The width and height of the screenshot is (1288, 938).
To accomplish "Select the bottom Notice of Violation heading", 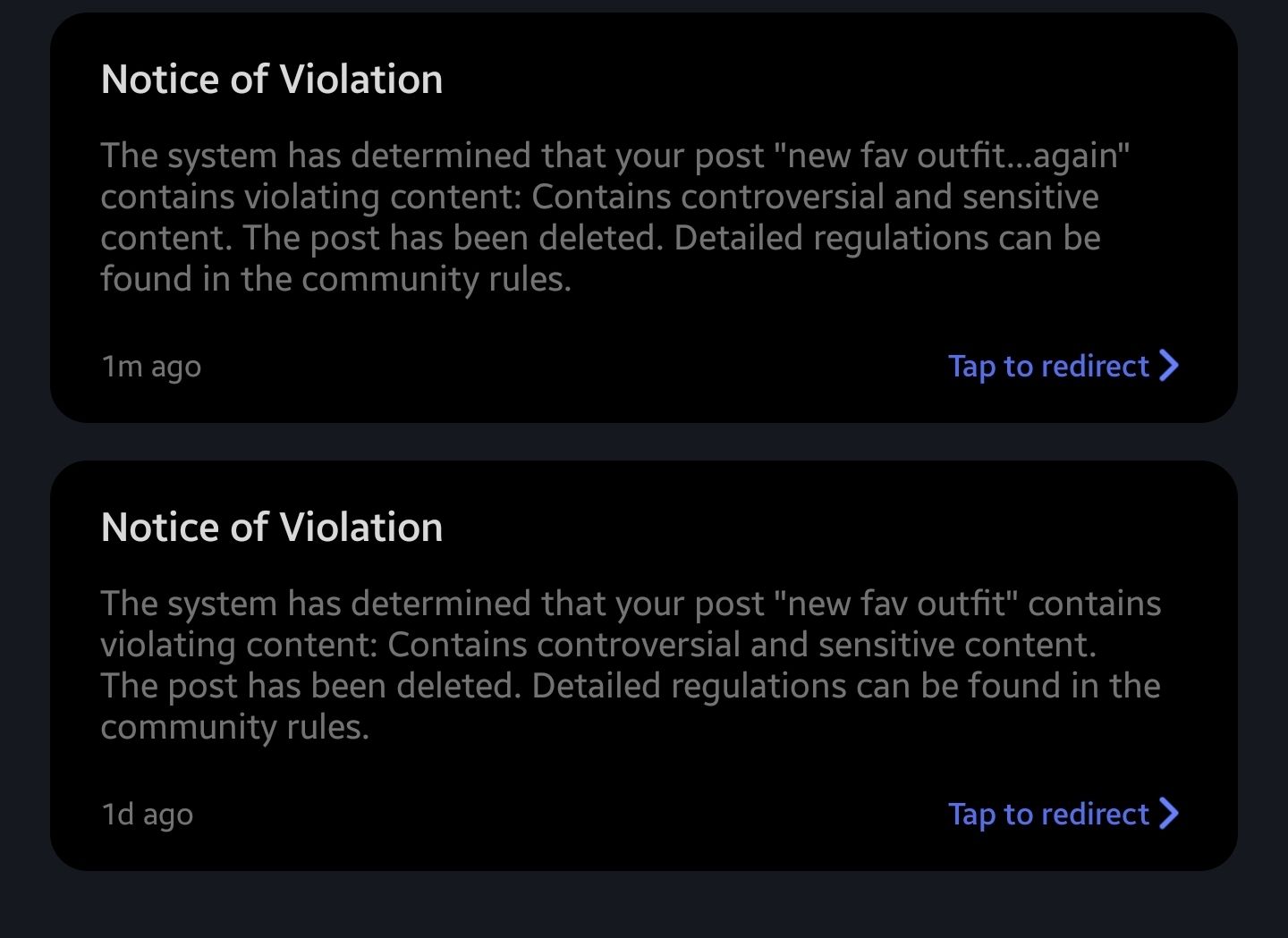I will click(x=272, y=528).
